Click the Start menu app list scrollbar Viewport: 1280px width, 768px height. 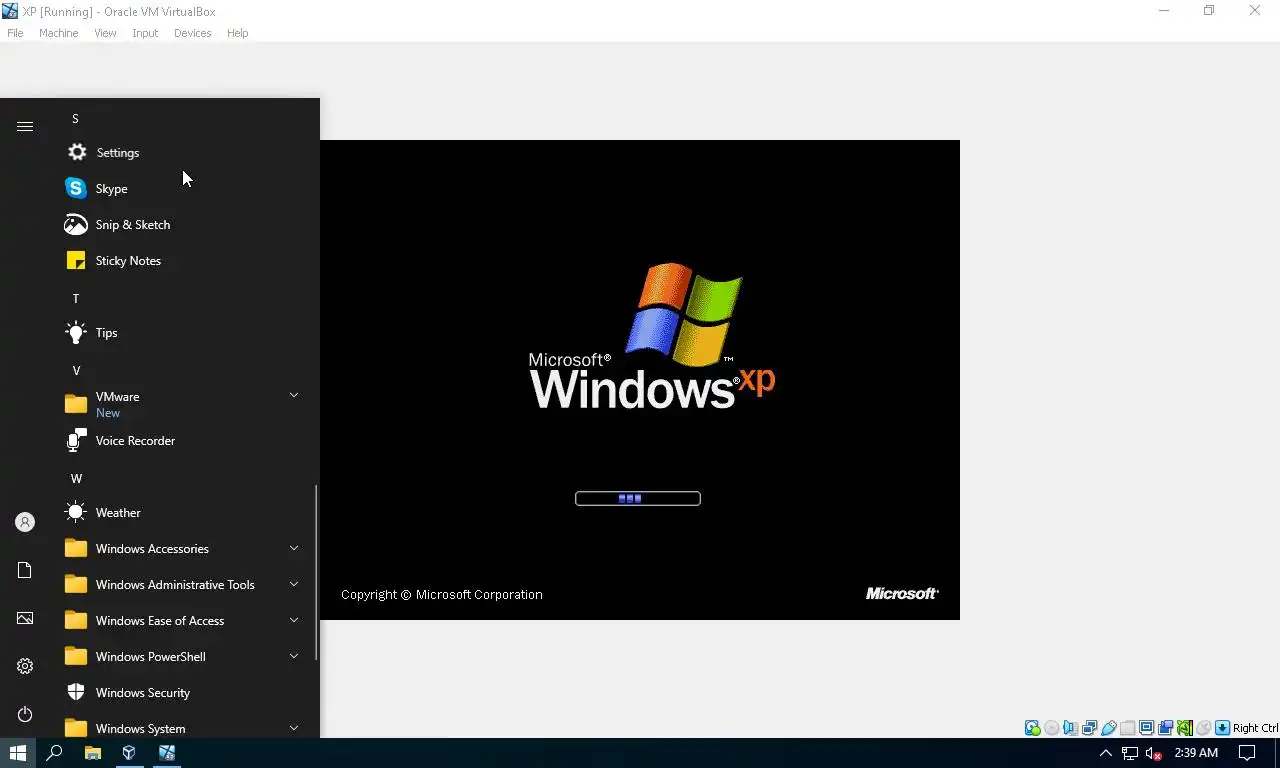click(x=316, y=572)
